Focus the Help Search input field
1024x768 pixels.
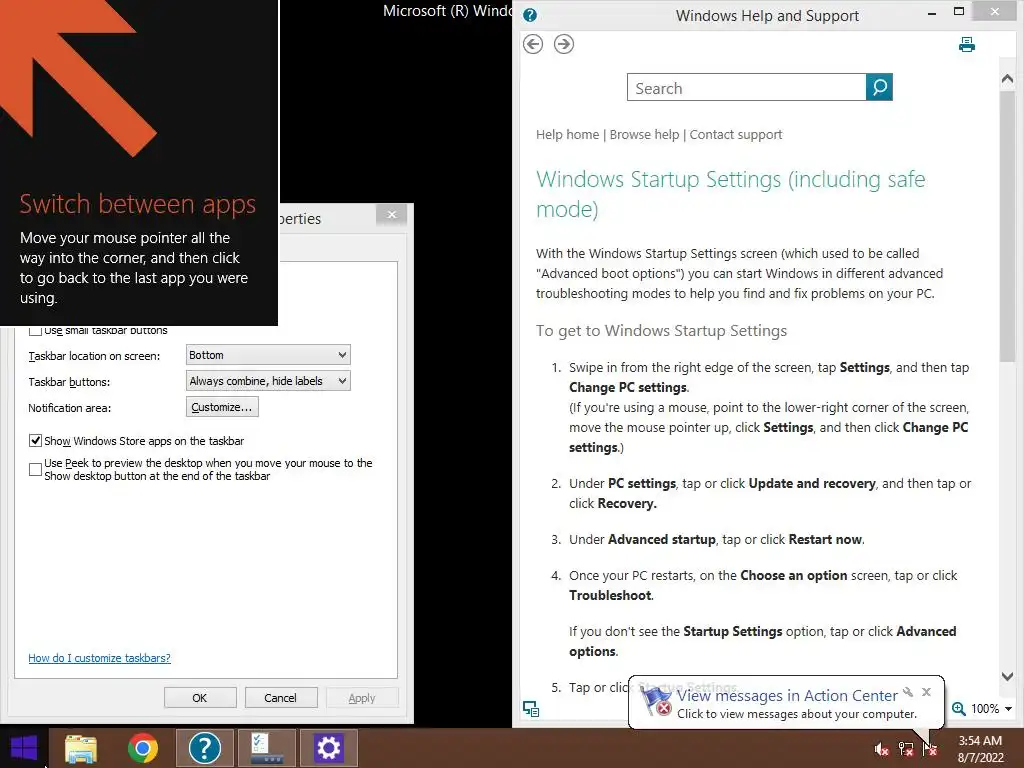click(746, 88)
